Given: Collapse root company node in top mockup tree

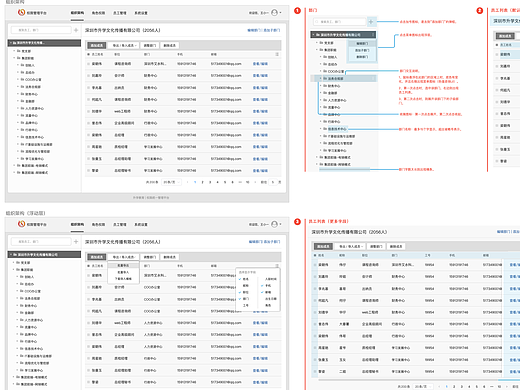Looking at the screenshot, I should 11,43.
